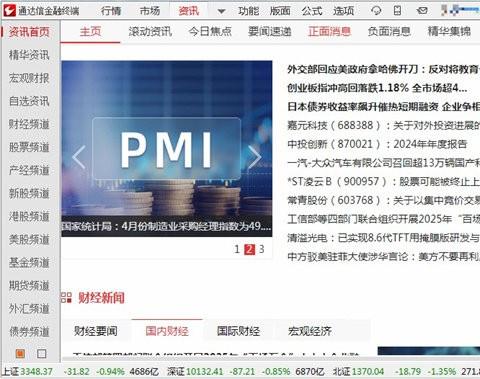Screen dimensions: 480x379
Task: Switch to the 要闻速递 tab
Action: click(x=270, y=32)
